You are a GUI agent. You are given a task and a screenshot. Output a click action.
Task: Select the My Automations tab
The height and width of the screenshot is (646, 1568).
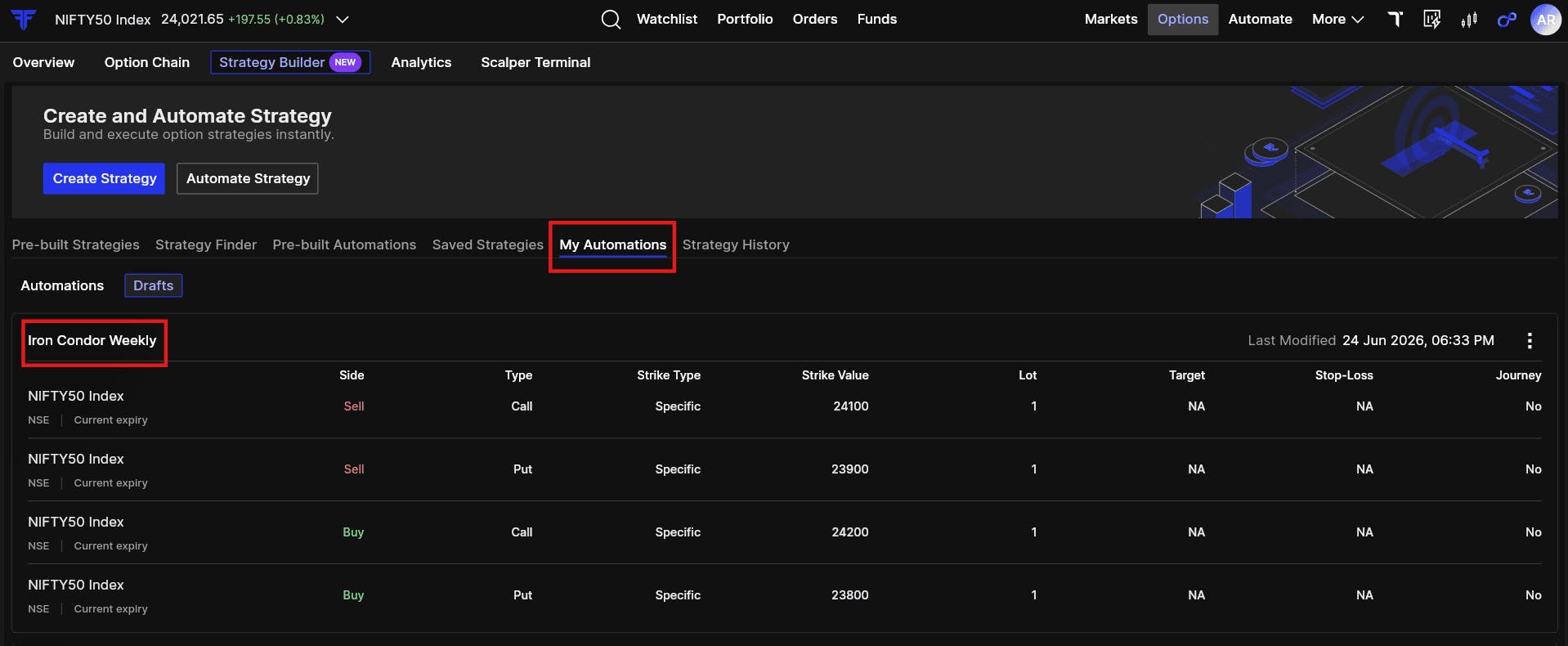pyautogui.click(x=612, y=244)
